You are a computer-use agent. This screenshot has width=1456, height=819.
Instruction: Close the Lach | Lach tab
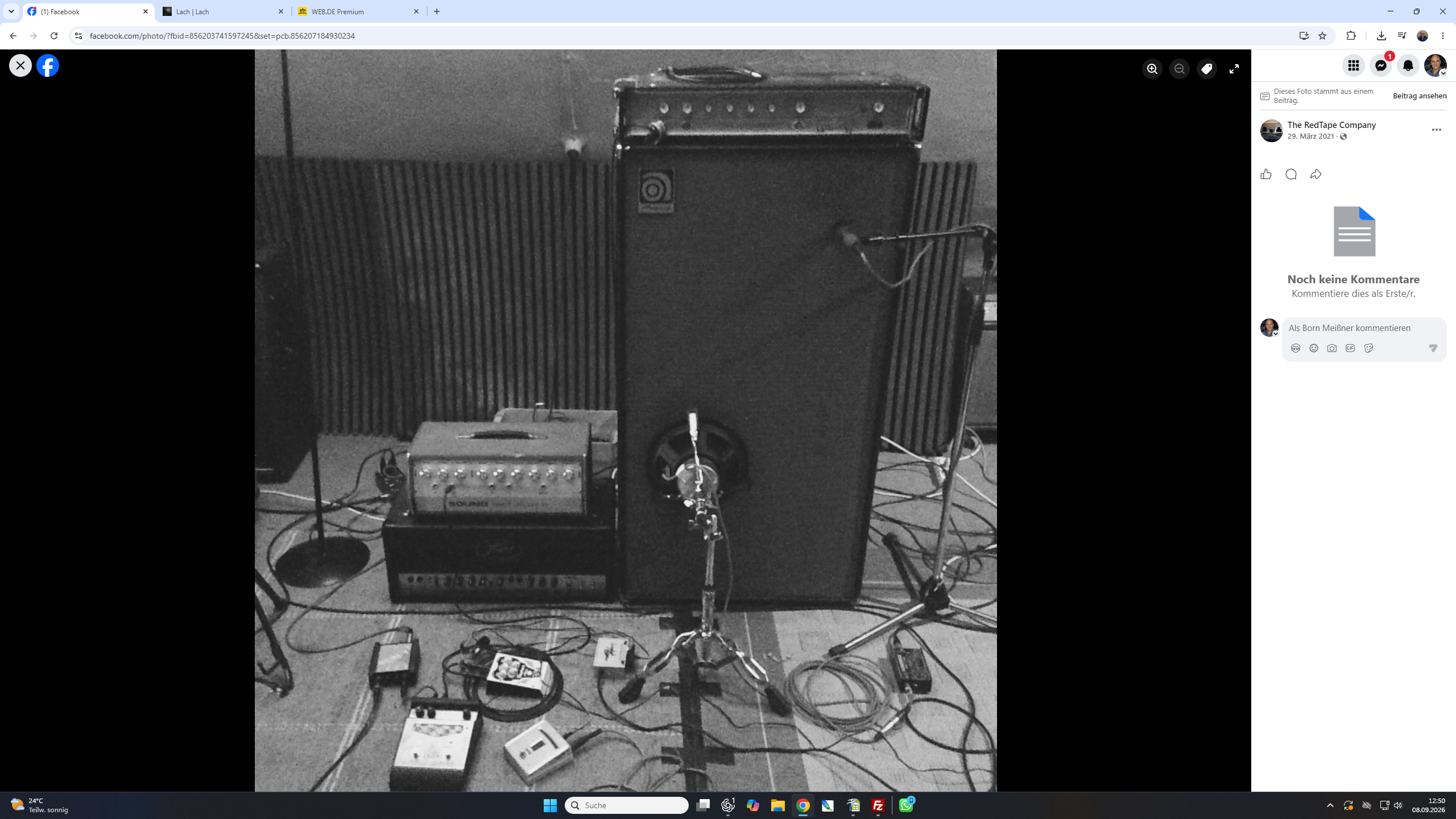click(281, 11)
